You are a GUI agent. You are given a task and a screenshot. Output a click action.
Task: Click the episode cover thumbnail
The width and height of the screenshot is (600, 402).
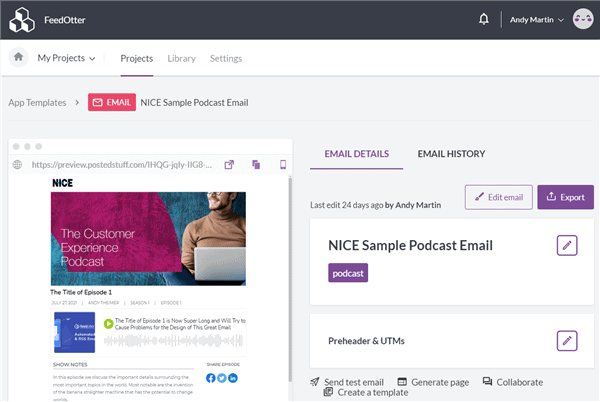tap(75, 332)
